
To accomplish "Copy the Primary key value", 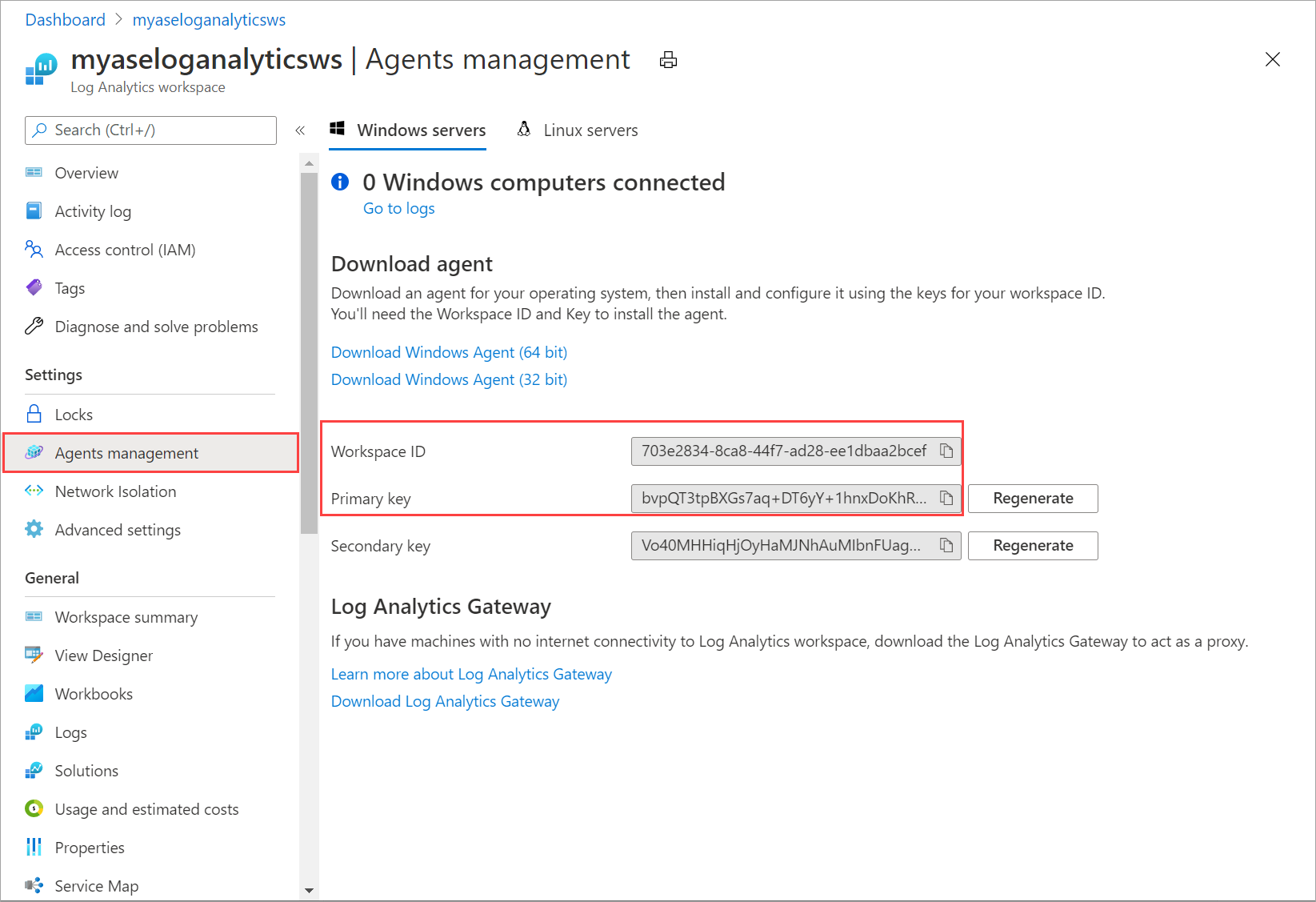I will 946,498.
